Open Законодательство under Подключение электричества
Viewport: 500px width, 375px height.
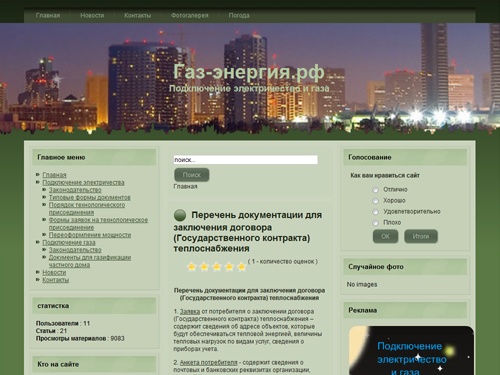[75, 190]
